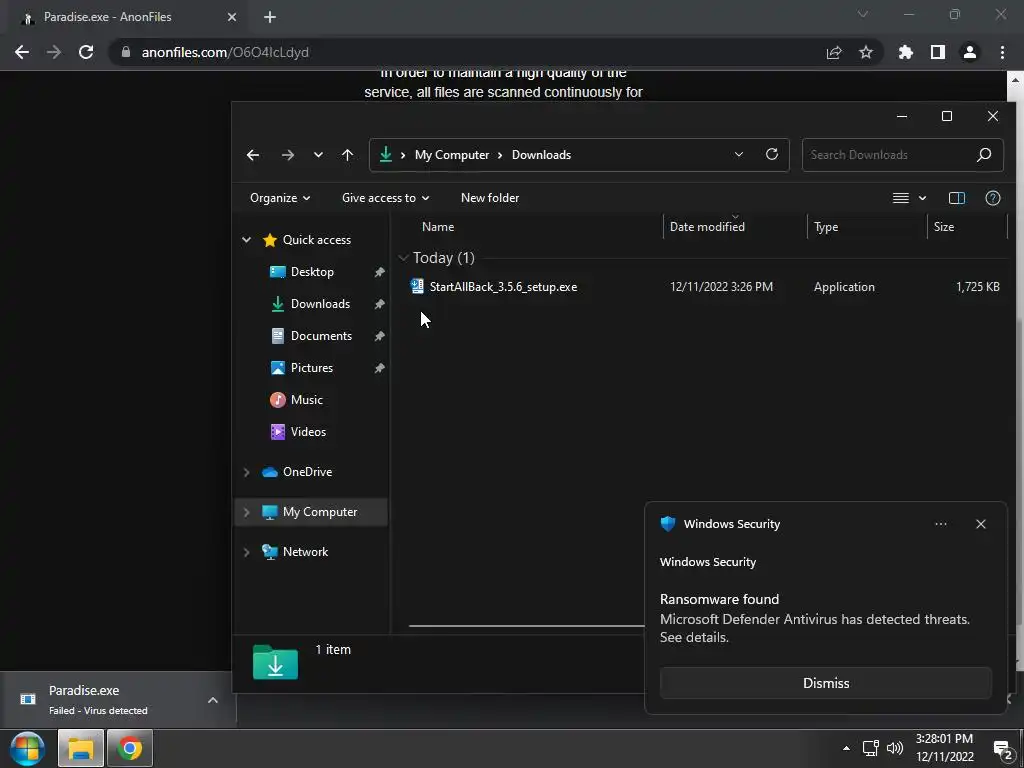Viewport: 1024px width, 768px height.
Task: Expand the OneDrive tree node
Action: click(246, 472)
